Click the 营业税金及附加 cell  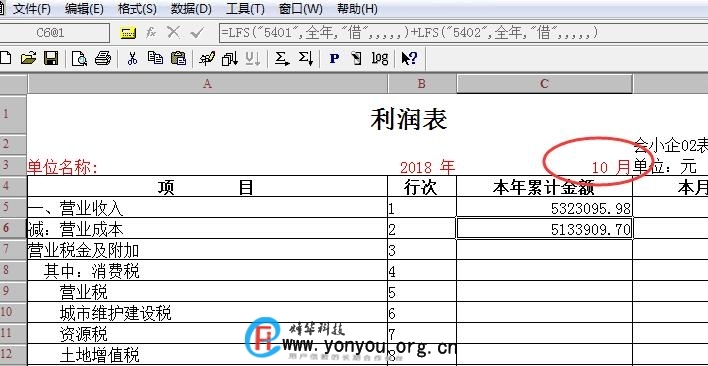207,249
